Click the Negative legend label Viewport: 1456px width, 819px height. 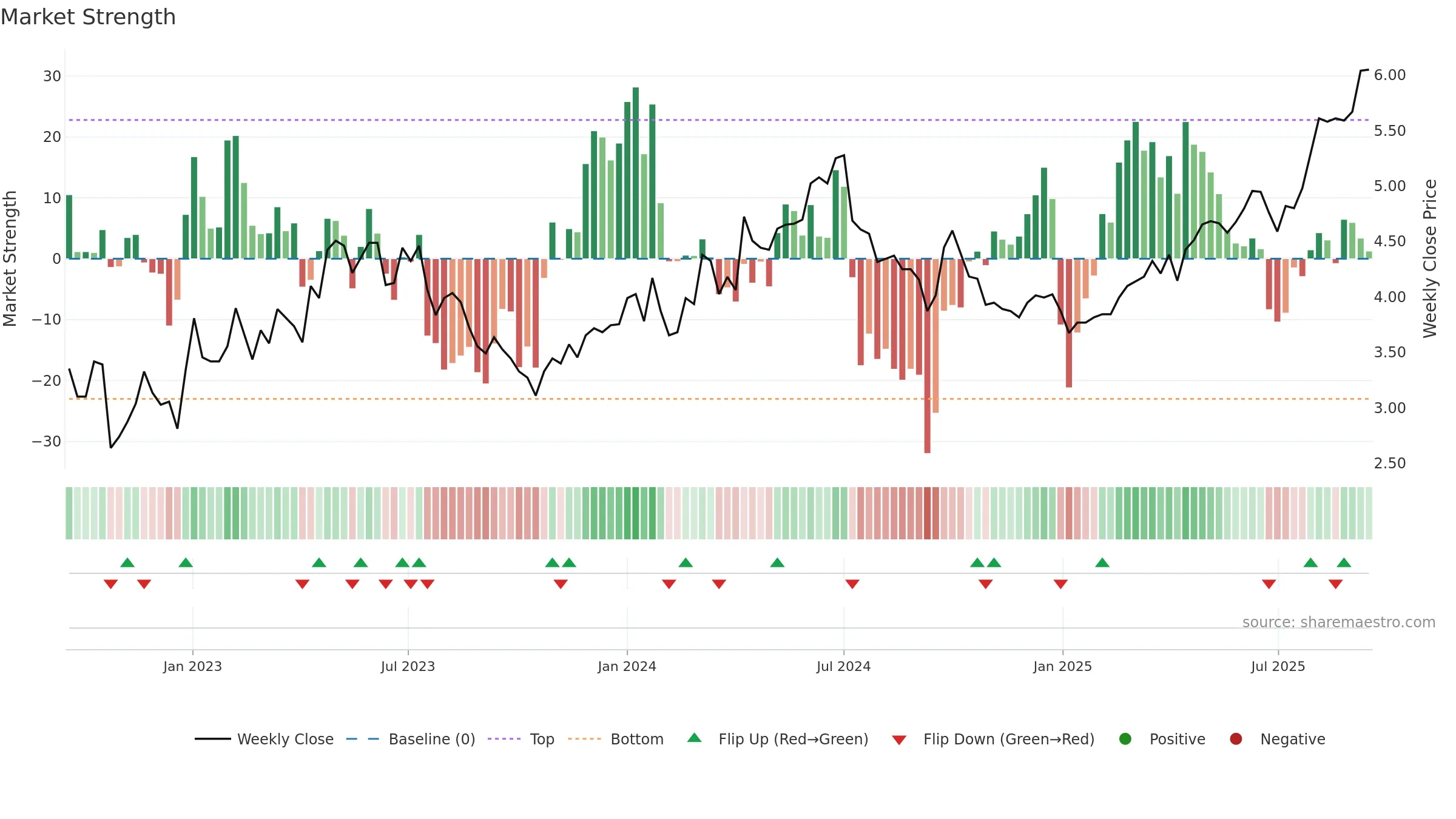coord(1293,739)
